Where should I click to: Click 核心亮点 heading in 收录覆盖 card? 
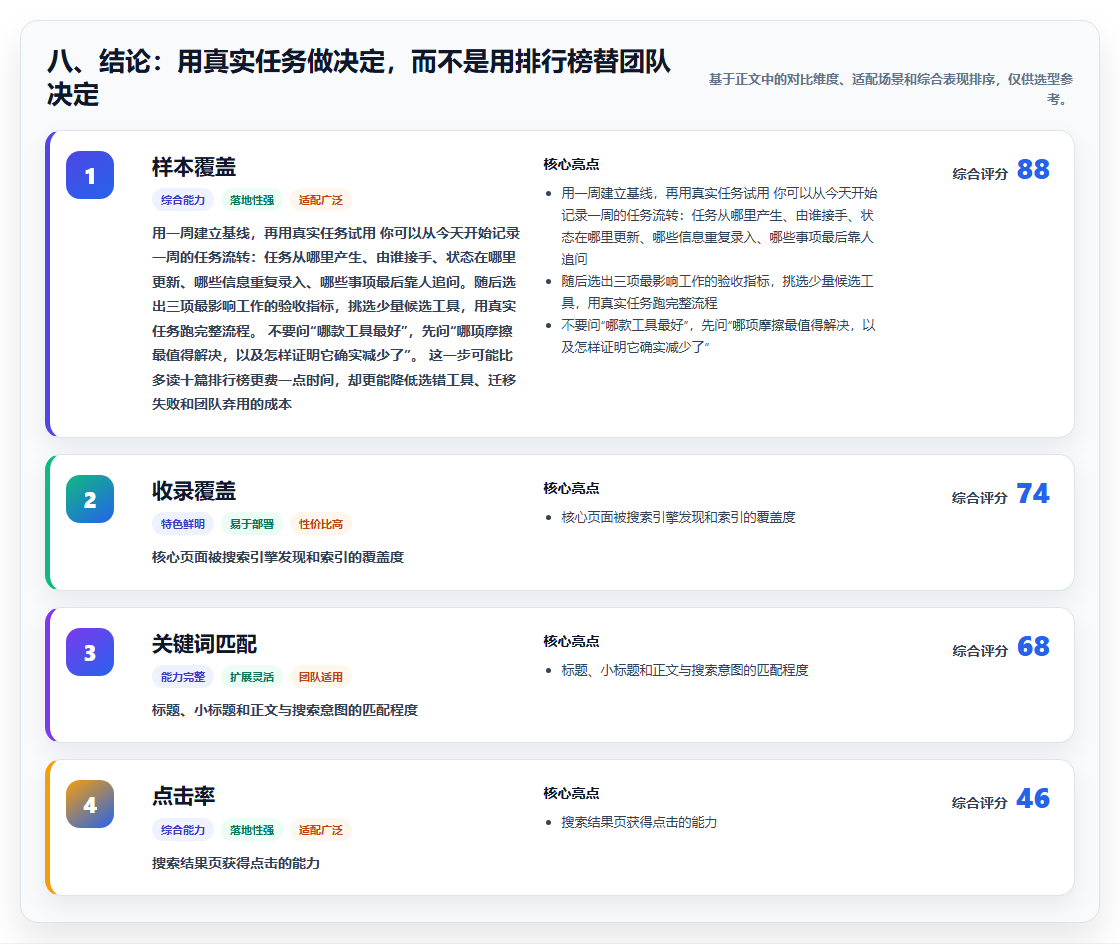point(571,488)
